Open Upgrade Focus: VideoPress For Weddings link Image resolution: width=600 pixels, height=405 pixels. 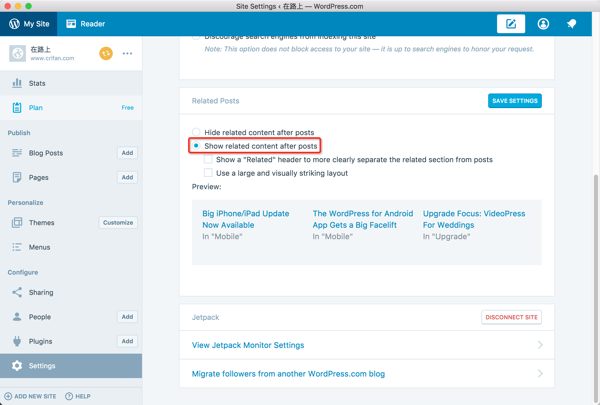(x=474, y=219)
